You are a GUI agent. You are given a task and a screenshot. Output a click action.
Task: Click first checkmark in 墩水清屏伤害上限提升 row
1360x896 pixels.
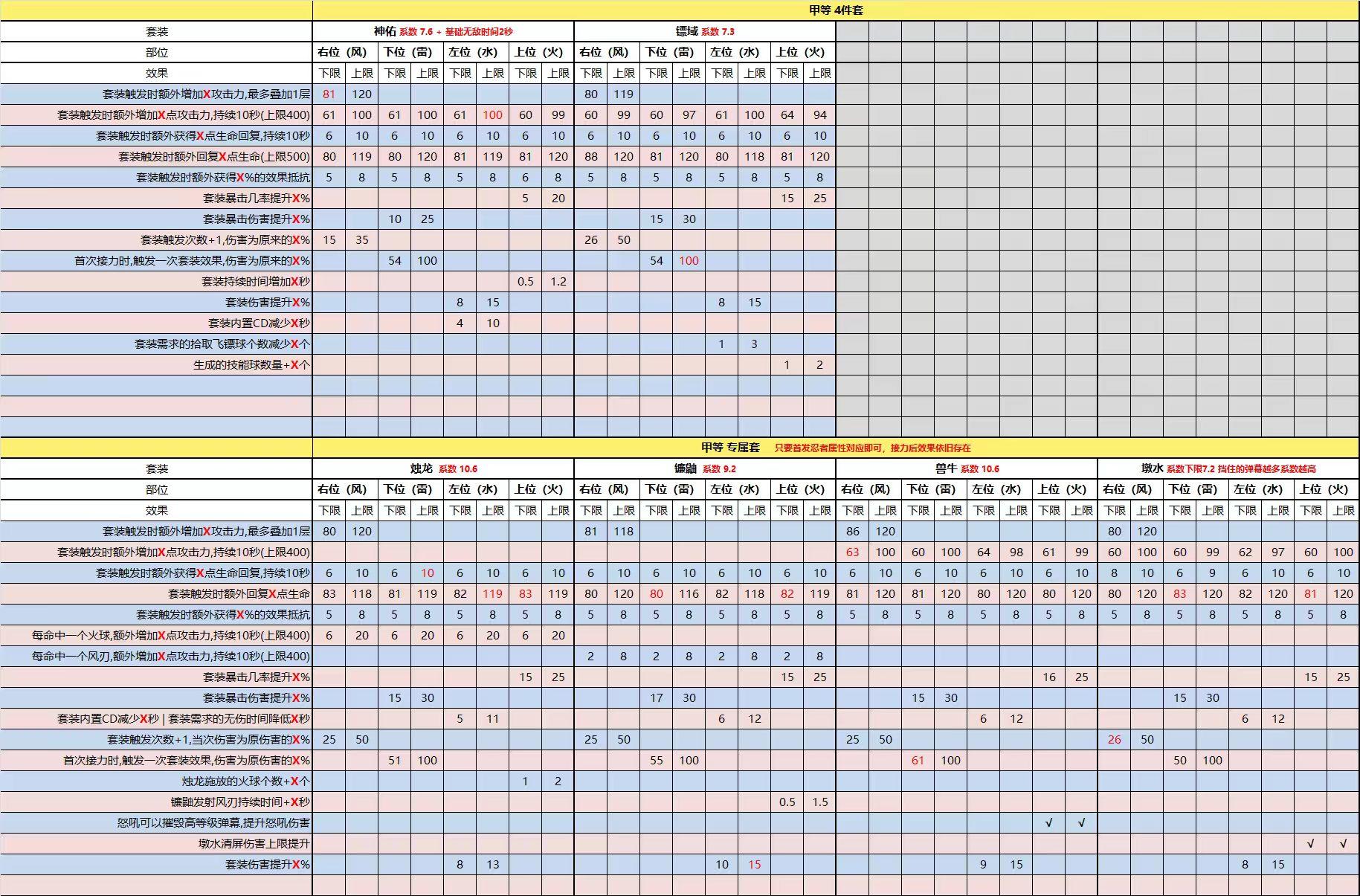[1310, 843]
